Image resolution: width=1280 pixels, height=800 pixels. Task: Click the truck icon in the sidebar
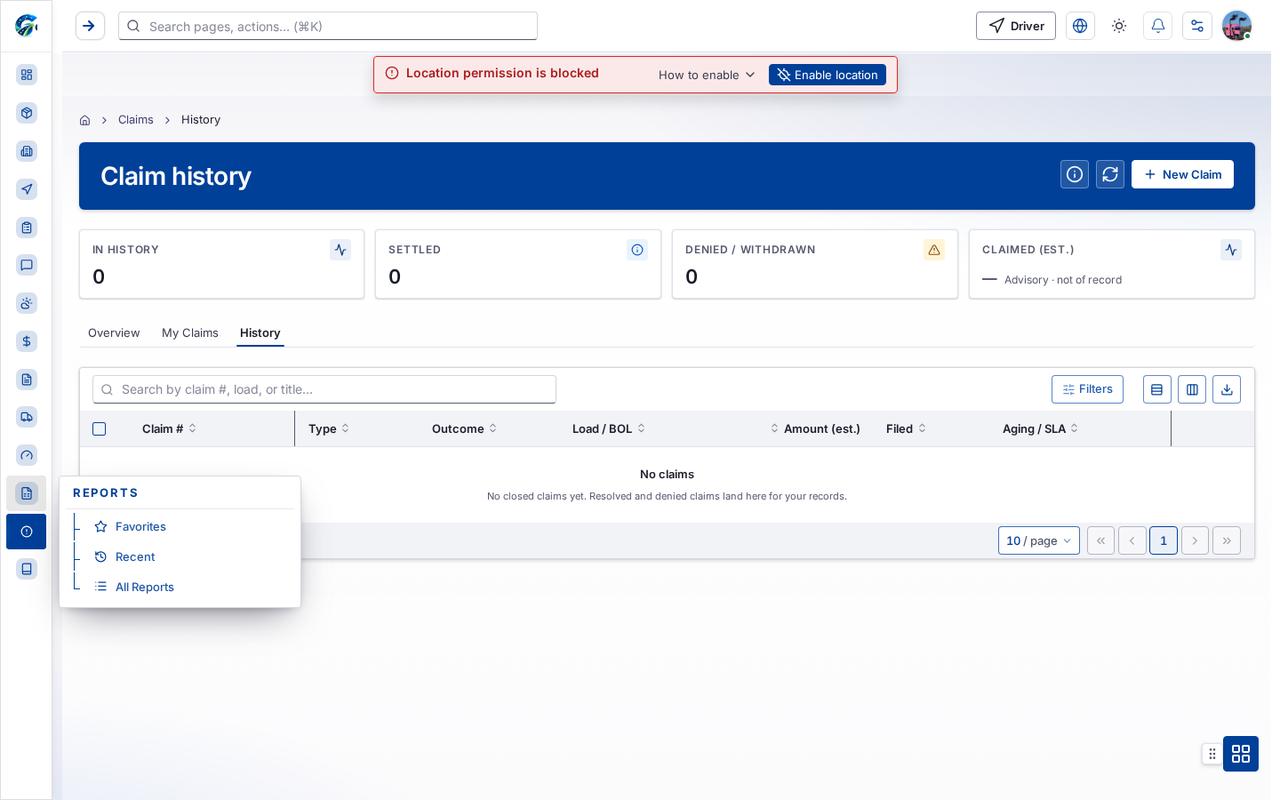click(x=27, y=417)
